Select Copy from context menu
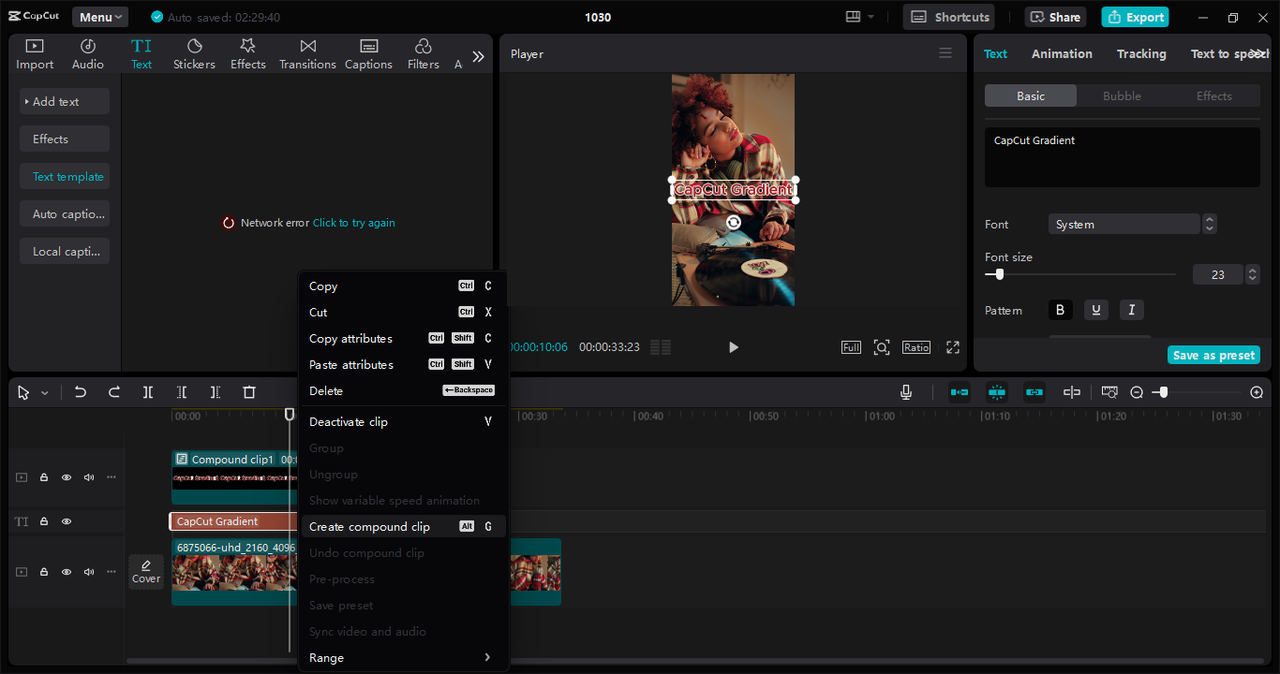Image resolution: width=1280 pixels, height=674 pixels. [x=403, y=286]
